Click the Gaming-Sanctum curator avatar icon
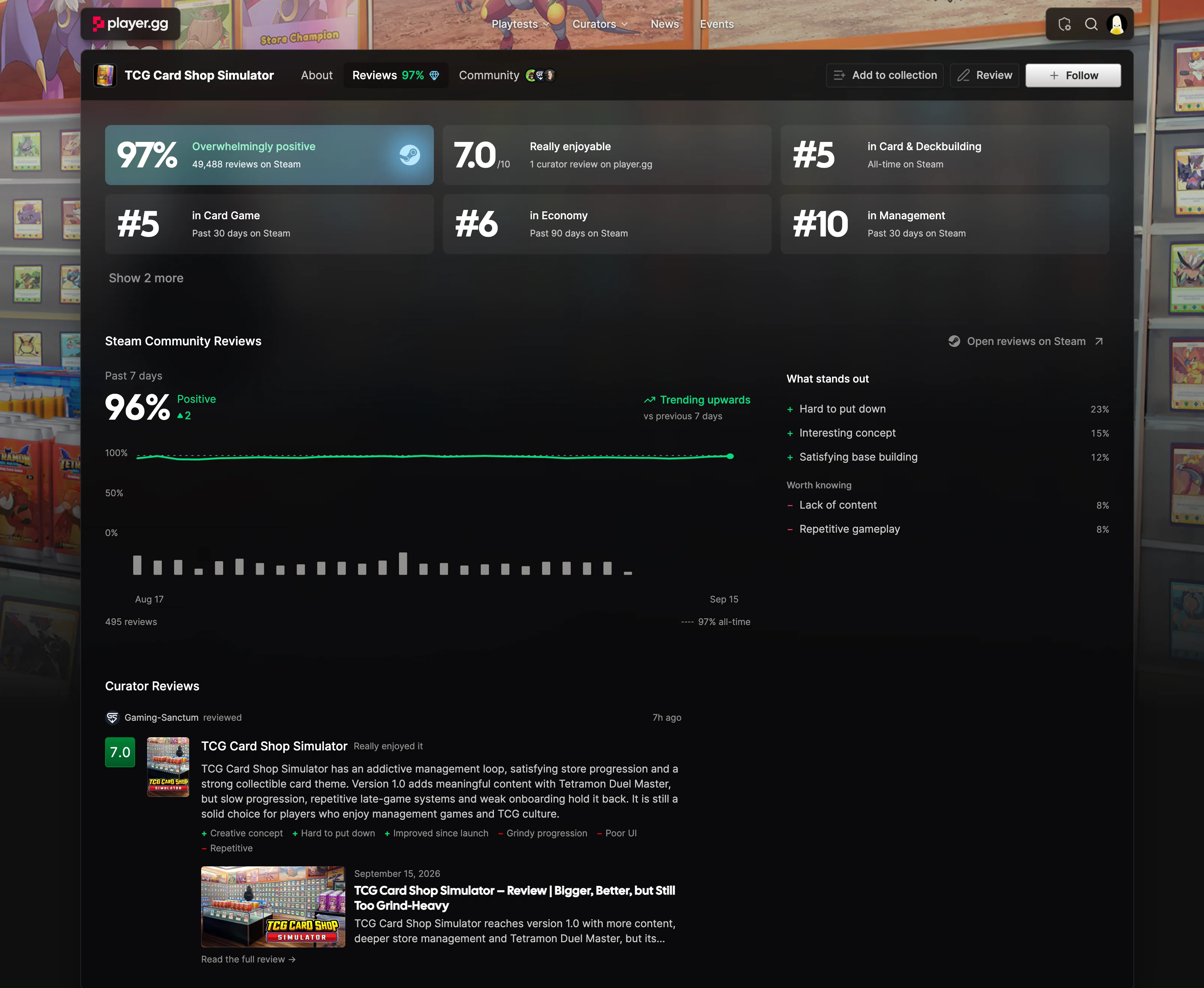1204x988 pixels. (x=113, y=717)
